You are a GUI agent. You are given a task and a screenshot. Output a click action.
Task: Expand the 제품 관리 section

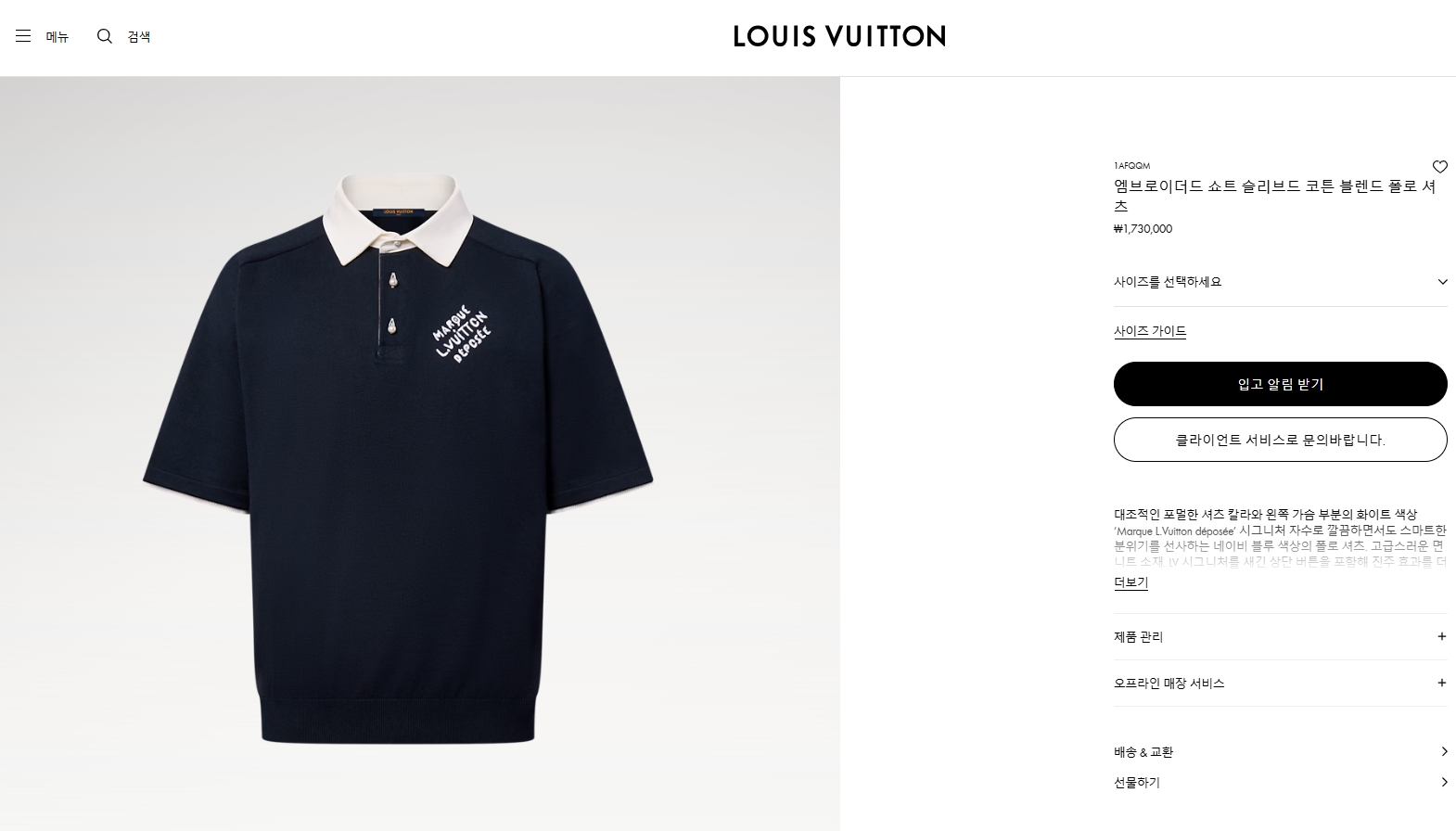pyautogui.click(x=1280, y=637)
